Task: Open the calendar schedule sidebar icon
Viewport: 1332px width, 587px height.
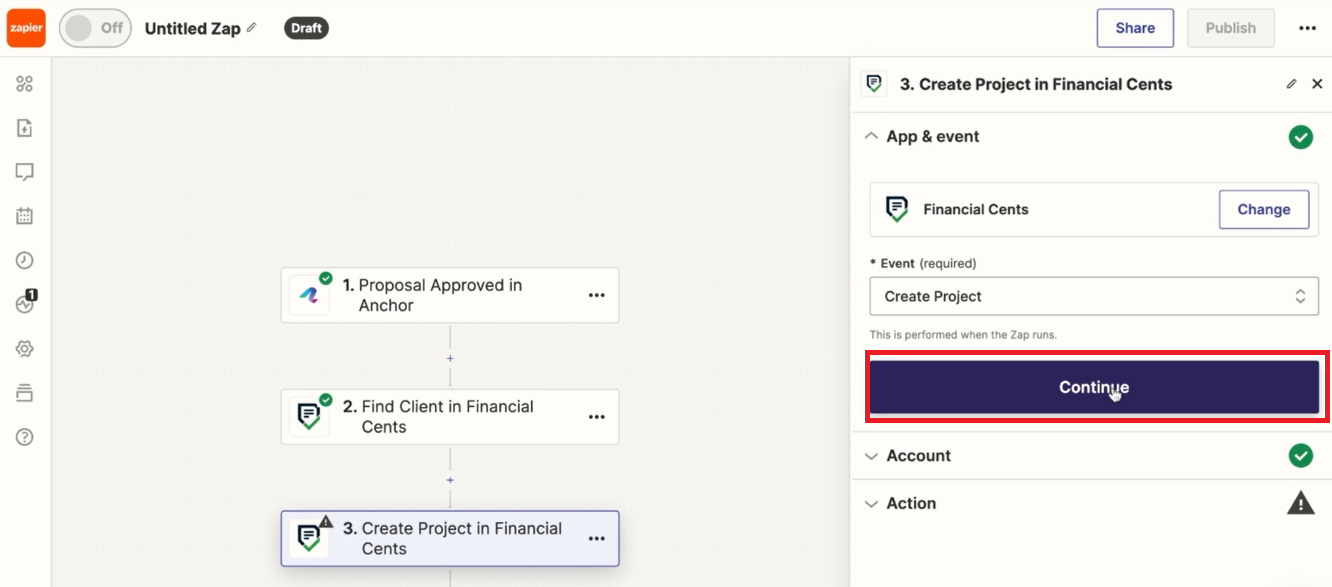Action: coord(25,216)
